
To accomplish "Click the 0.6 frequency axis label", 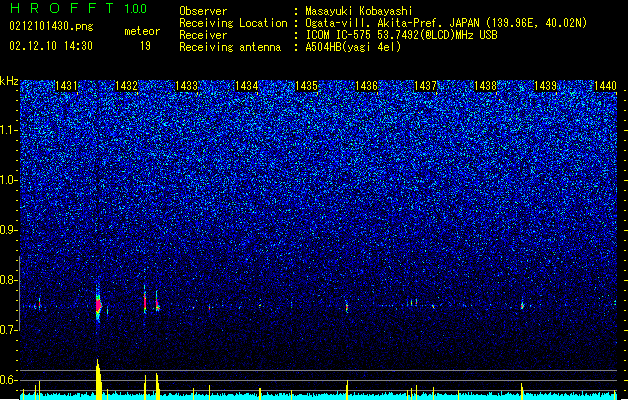I will pos(8,380).
